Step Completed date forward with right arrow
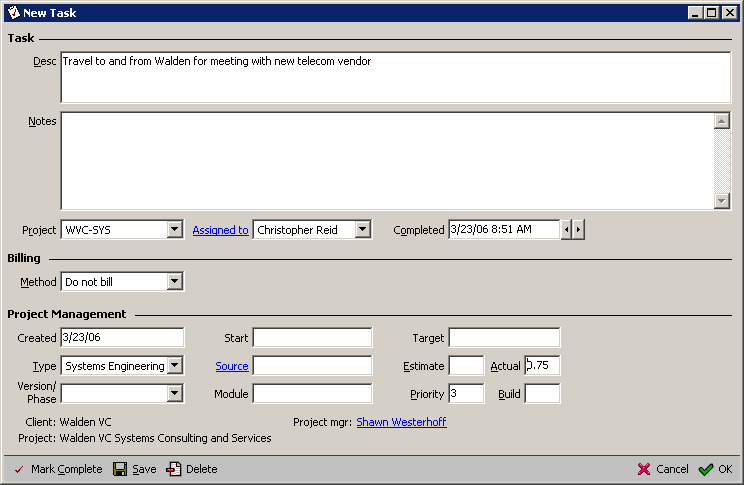 coord(578,230)
